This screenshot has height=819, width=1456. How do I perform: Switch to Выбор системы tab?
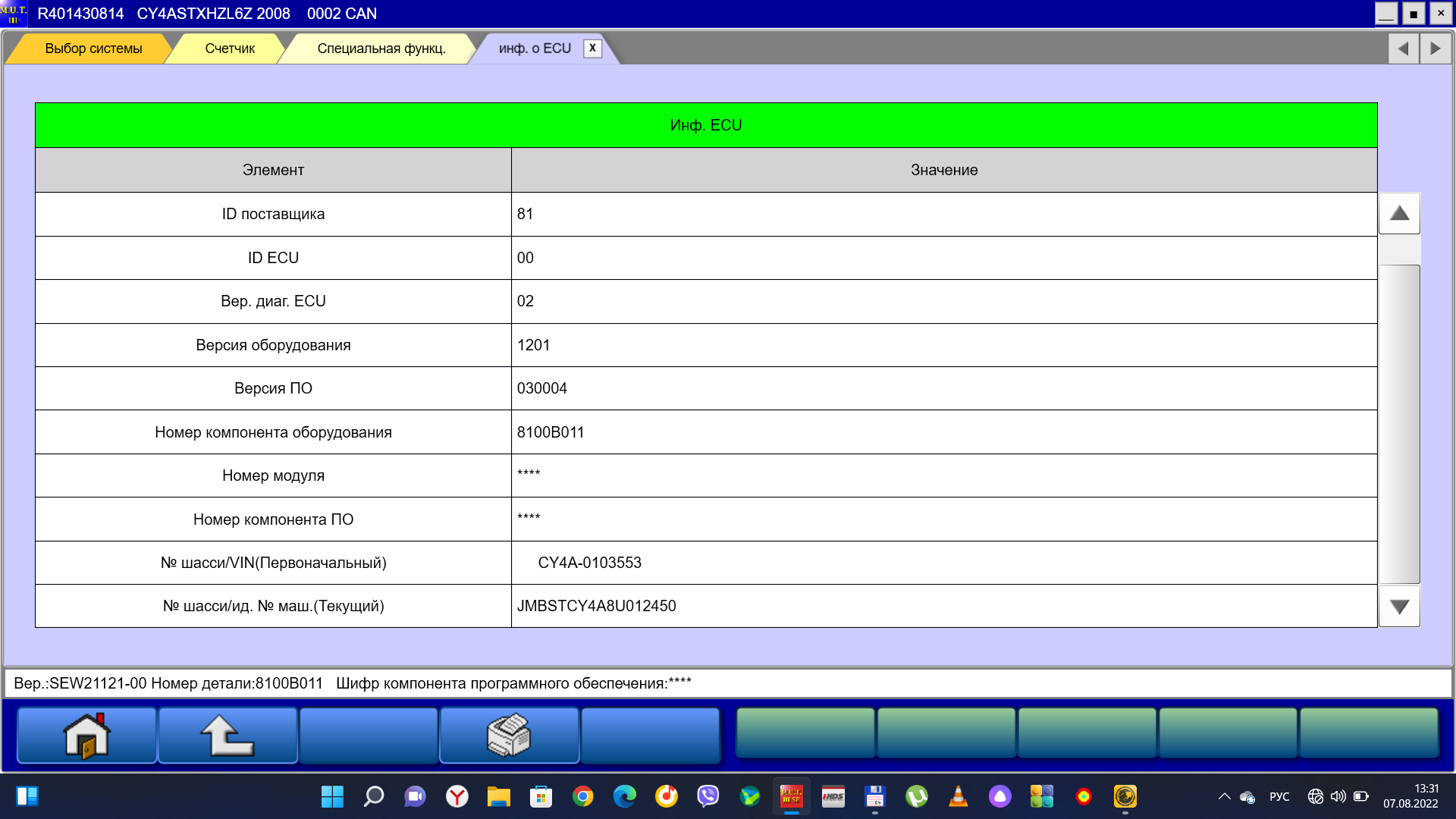(93, 49)
